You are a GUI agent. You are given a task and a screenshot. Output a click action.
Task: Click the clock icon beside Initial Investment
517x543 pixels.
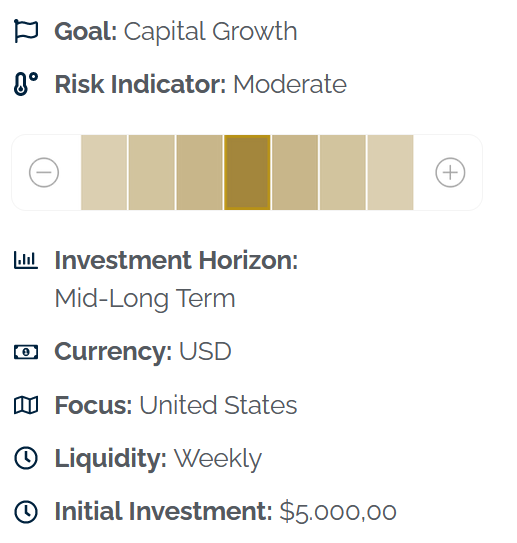26,511
